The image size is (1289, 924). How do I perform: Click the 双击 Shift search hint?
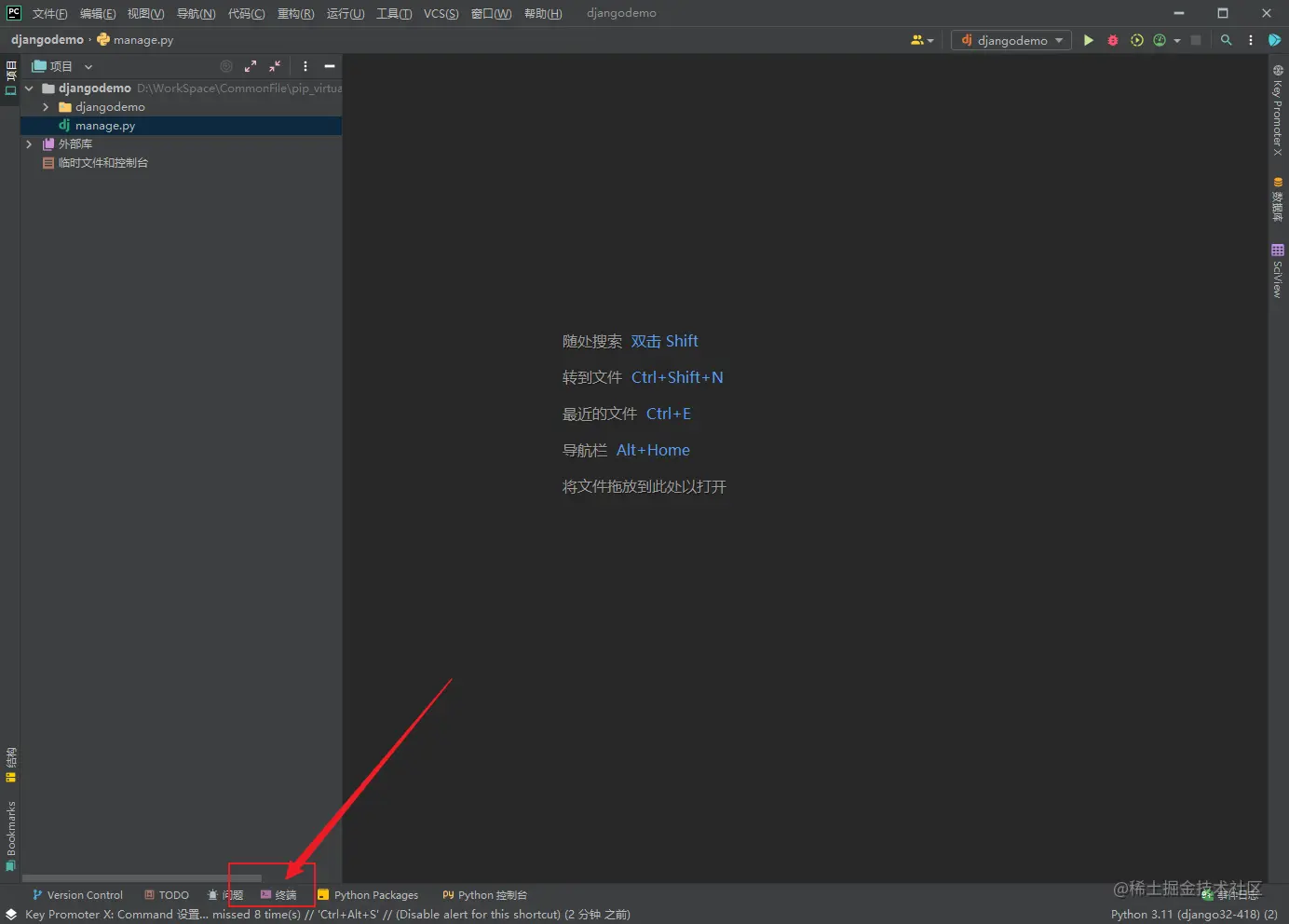pos(664,341)
